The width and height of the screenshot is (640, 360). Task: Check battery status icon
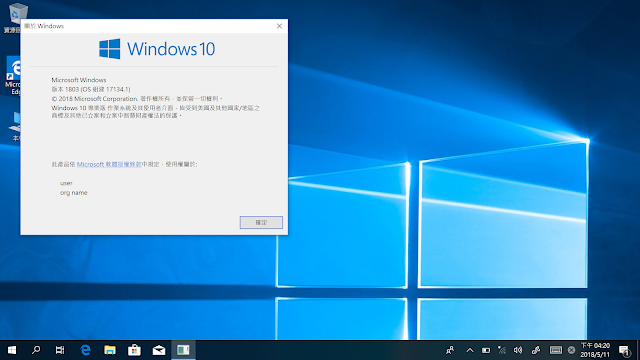(x=486, y=350)
